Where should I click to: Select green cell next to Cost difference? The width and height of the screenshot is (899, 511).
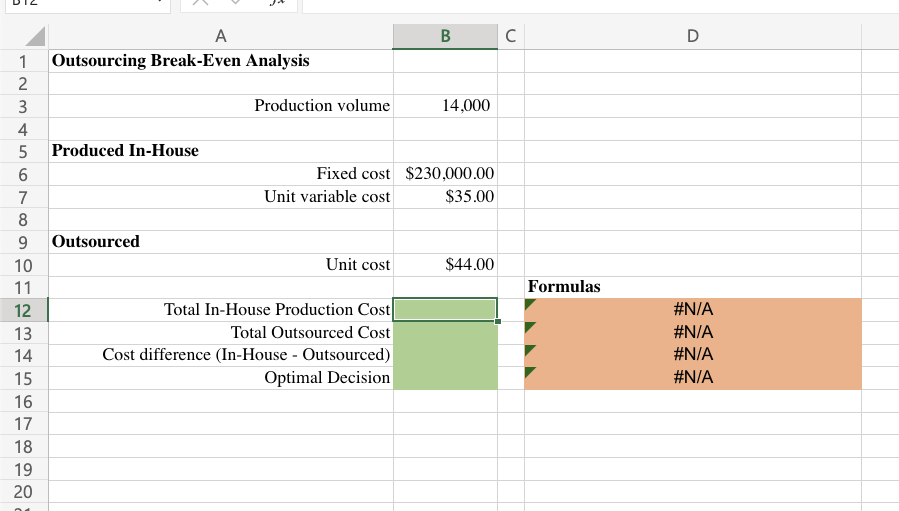(x=445, y=356)
